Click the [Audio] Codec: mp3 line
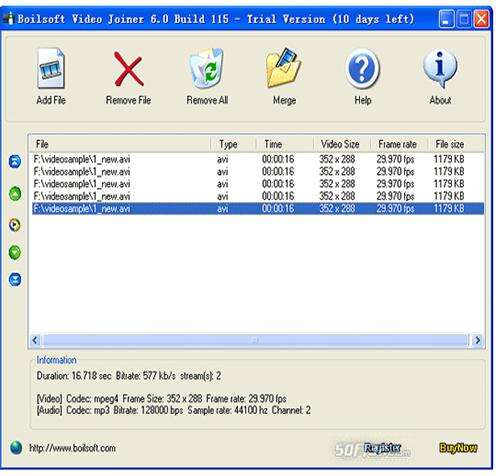This screenshot has height=476, width=496. 174,410
